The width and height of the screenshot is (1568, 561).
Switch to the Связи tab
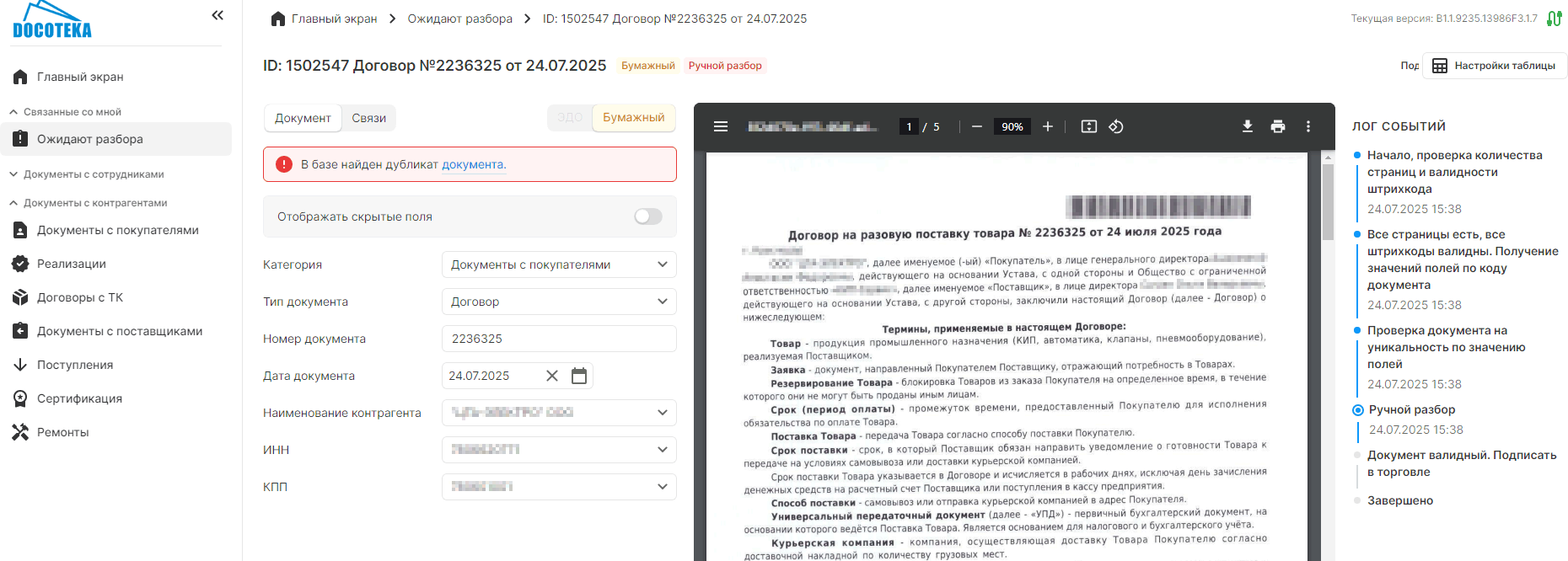pos(368,118)
